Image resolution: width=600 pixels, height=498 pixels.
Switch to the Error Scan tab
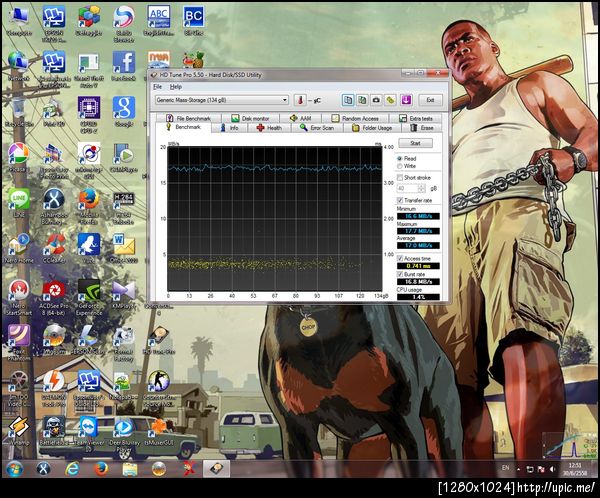317,128
